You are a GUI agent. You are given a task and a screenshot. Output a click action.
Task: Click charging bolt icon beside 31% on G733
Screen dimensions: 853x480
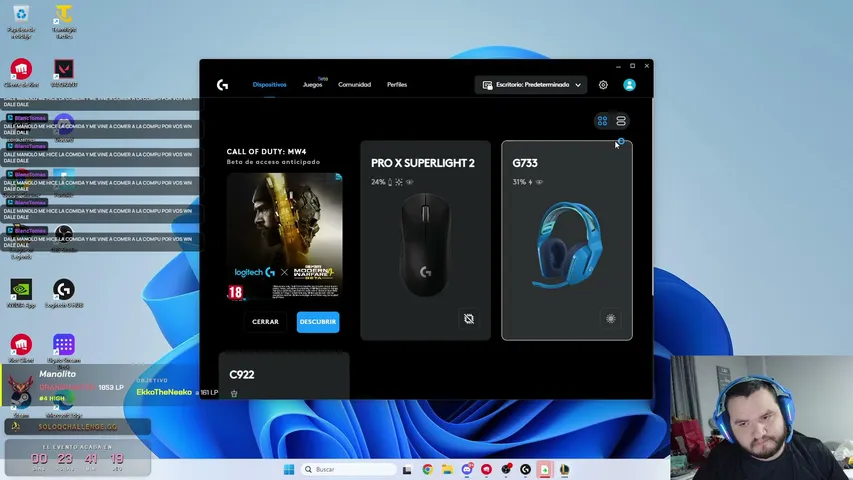(530, 182)
